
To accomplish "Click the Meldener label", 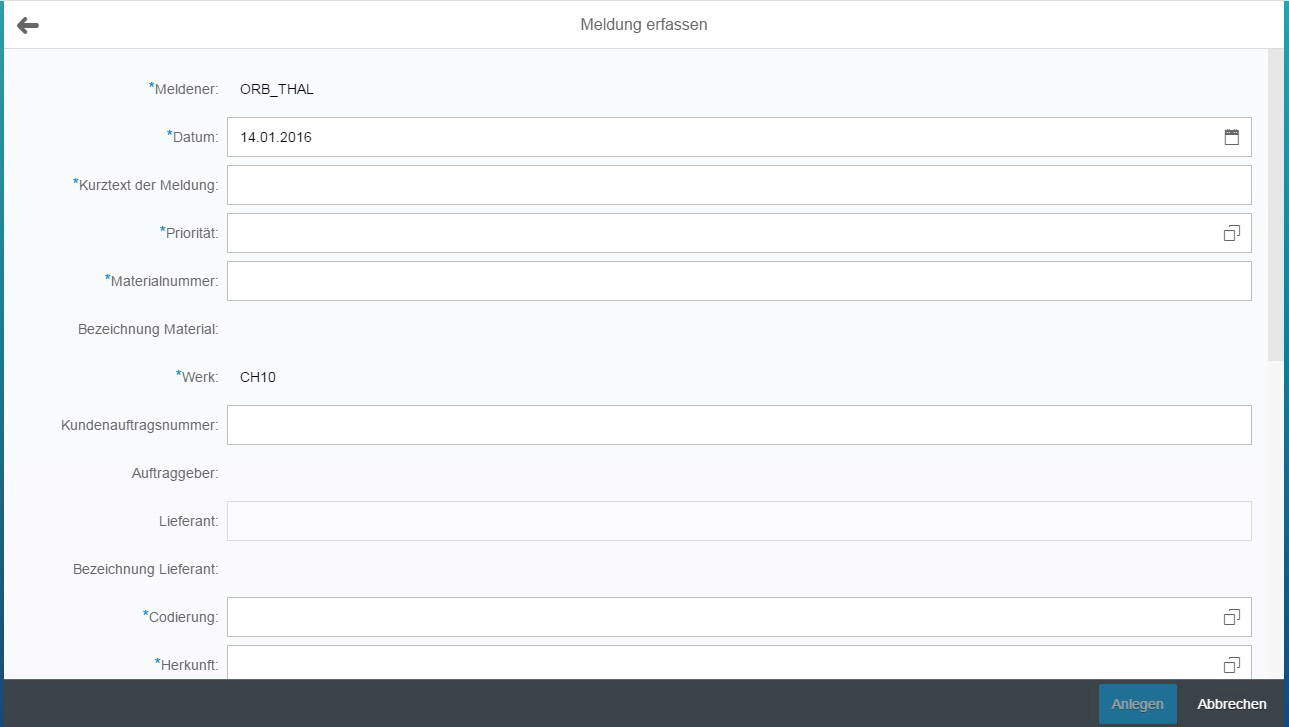I will [184, 89].
